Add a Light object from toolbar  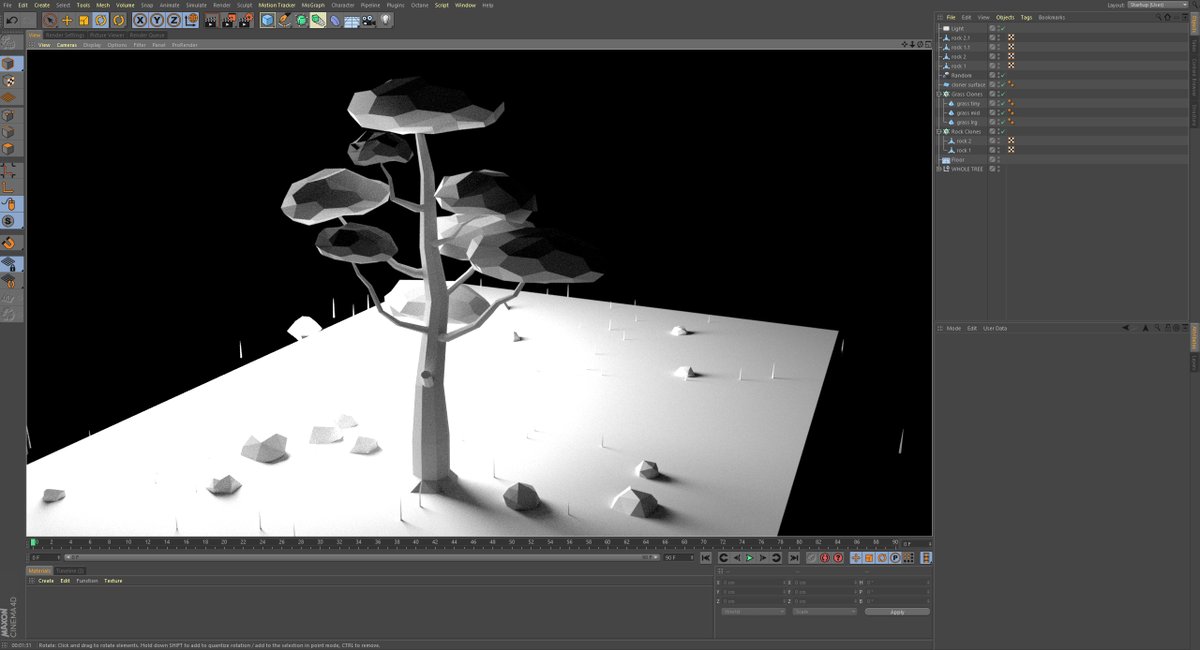click(x=385, y=20)
